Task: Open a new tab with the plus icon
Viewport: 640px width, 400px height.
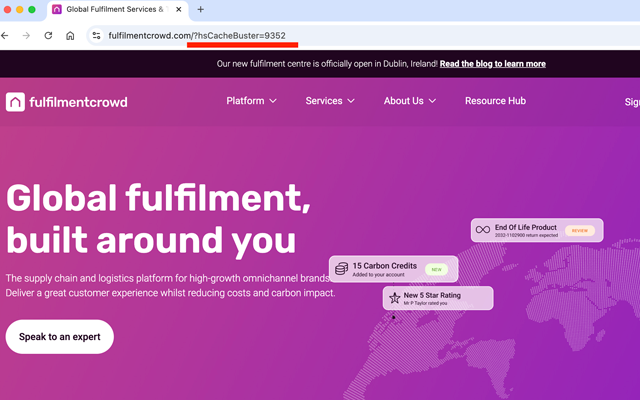Action: pos(200,9)
